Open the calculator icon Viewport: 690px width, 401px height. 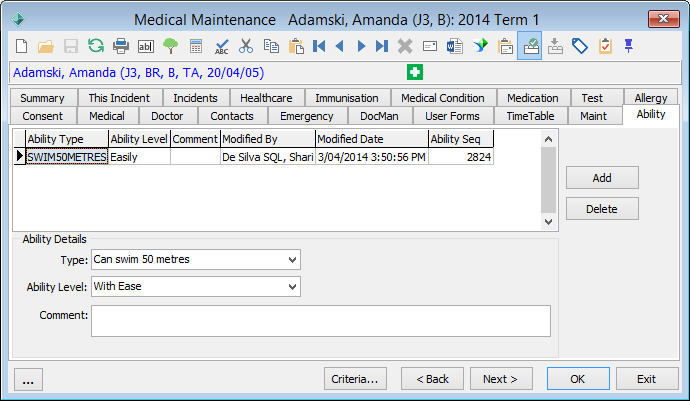click(196, 46)
